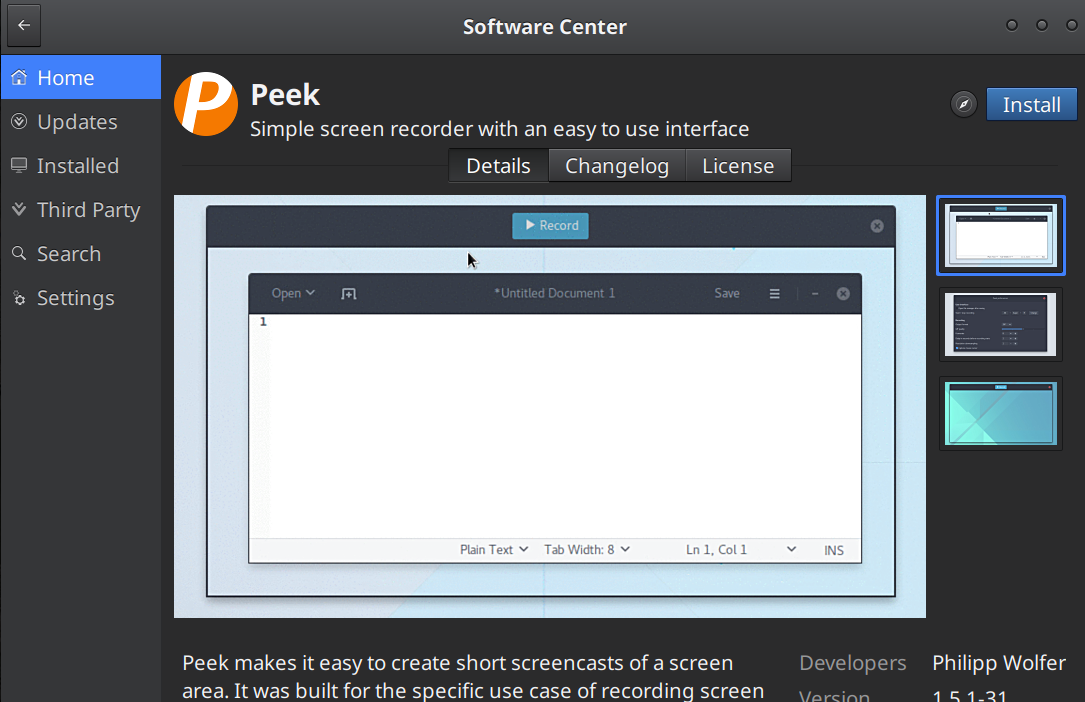Open the Peek website compass icon

pyautogui.click(x=963, y=104)
